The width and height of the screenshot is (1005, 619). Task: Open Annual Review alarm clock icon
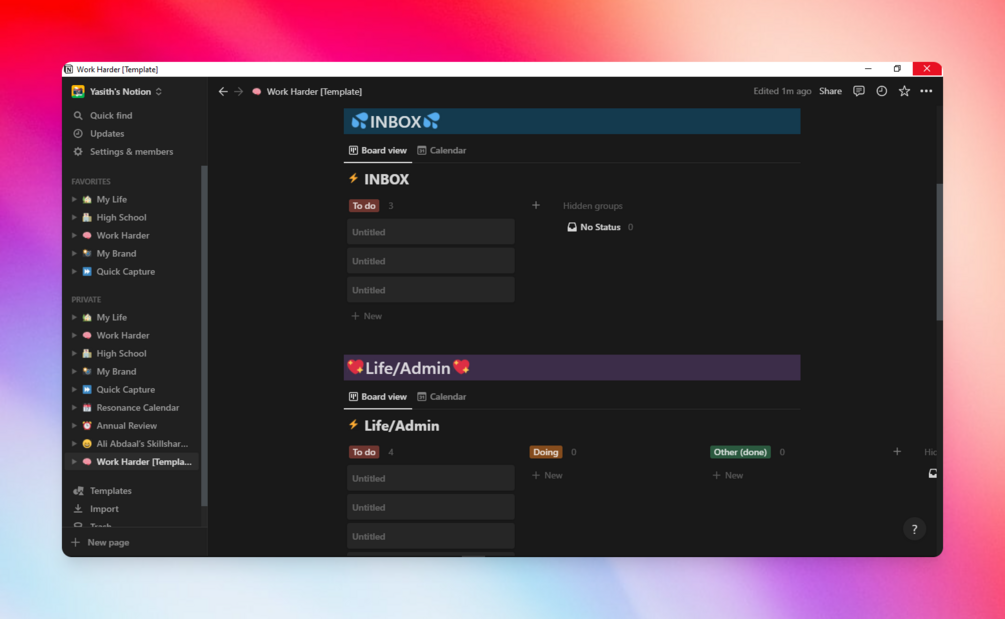point(87,425)
